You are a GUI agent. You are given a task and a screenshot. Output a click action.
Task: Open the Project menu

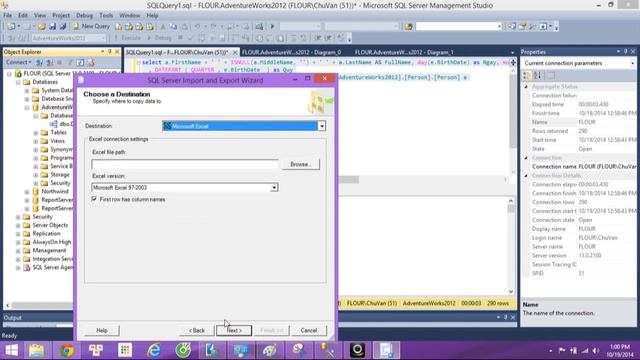click(61, 16)
